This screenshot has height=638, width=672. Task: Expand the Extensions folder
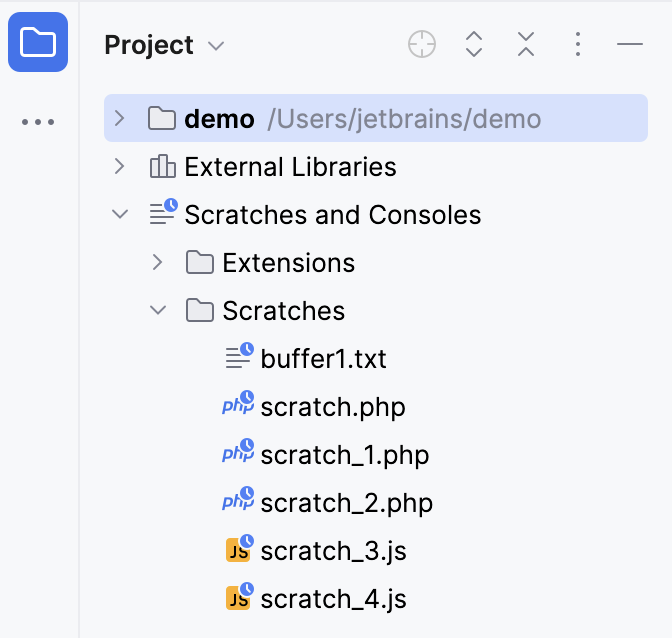pos(158,262)
